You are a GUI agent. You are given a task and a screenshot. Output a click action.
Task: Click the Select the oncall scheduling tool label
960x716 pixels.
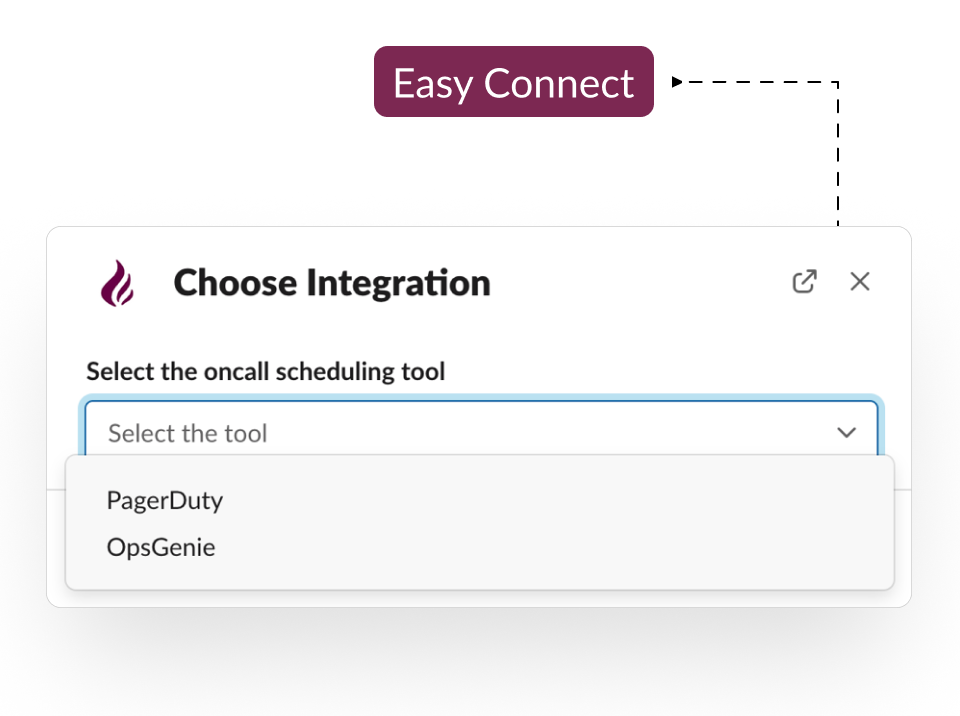tap(266, 371)
